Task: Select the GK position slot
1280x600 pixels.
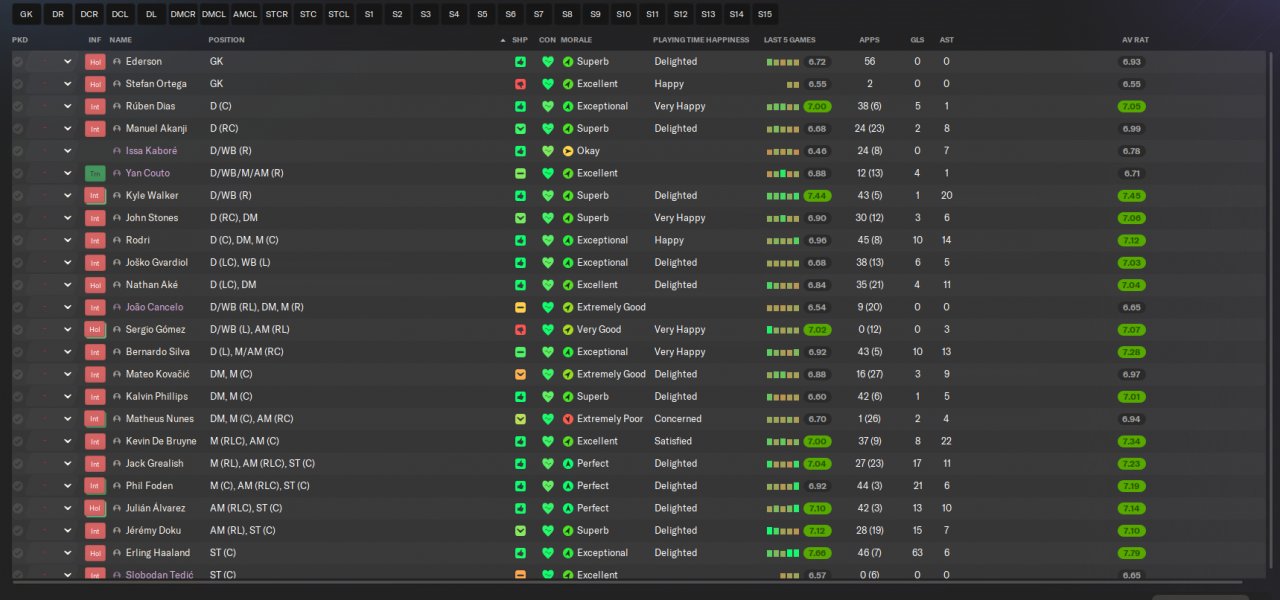Action: tap(26, 15)
